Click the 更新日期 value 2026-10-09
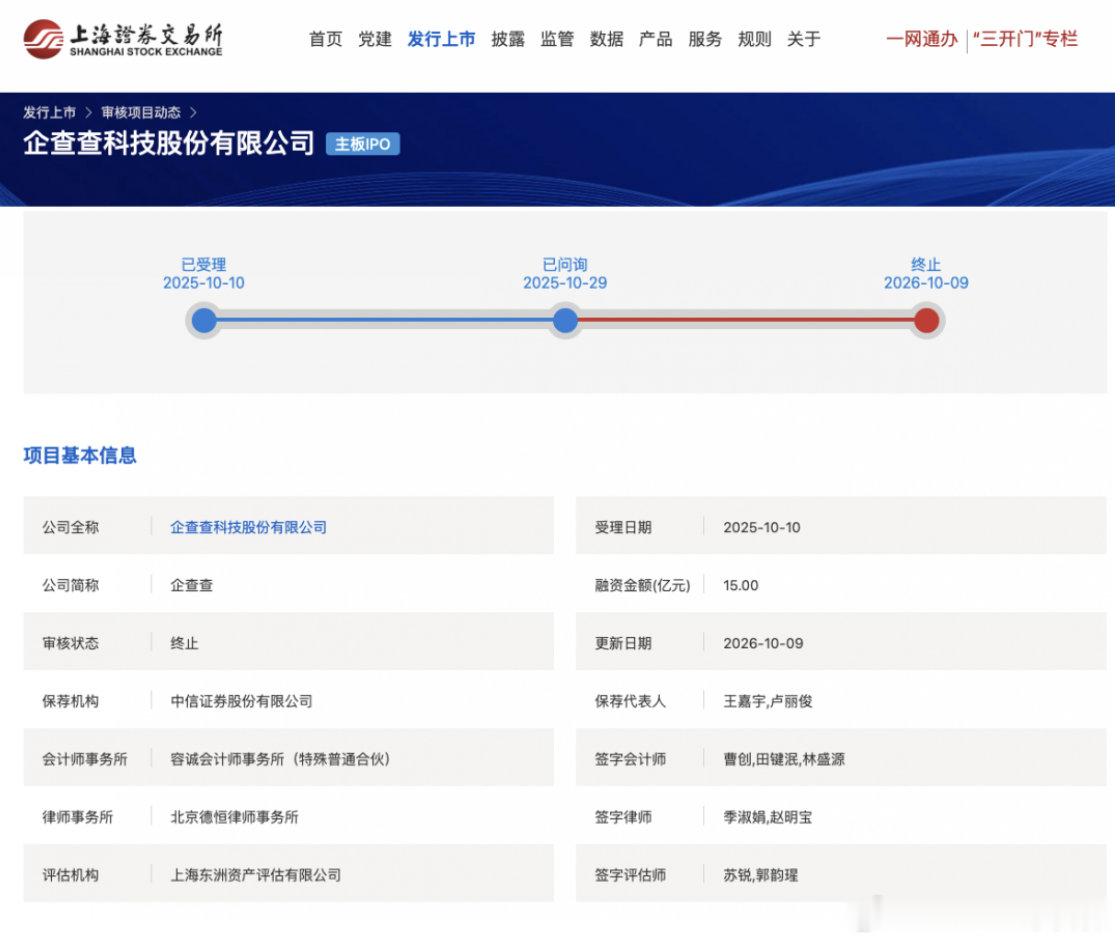 point(763,643)
